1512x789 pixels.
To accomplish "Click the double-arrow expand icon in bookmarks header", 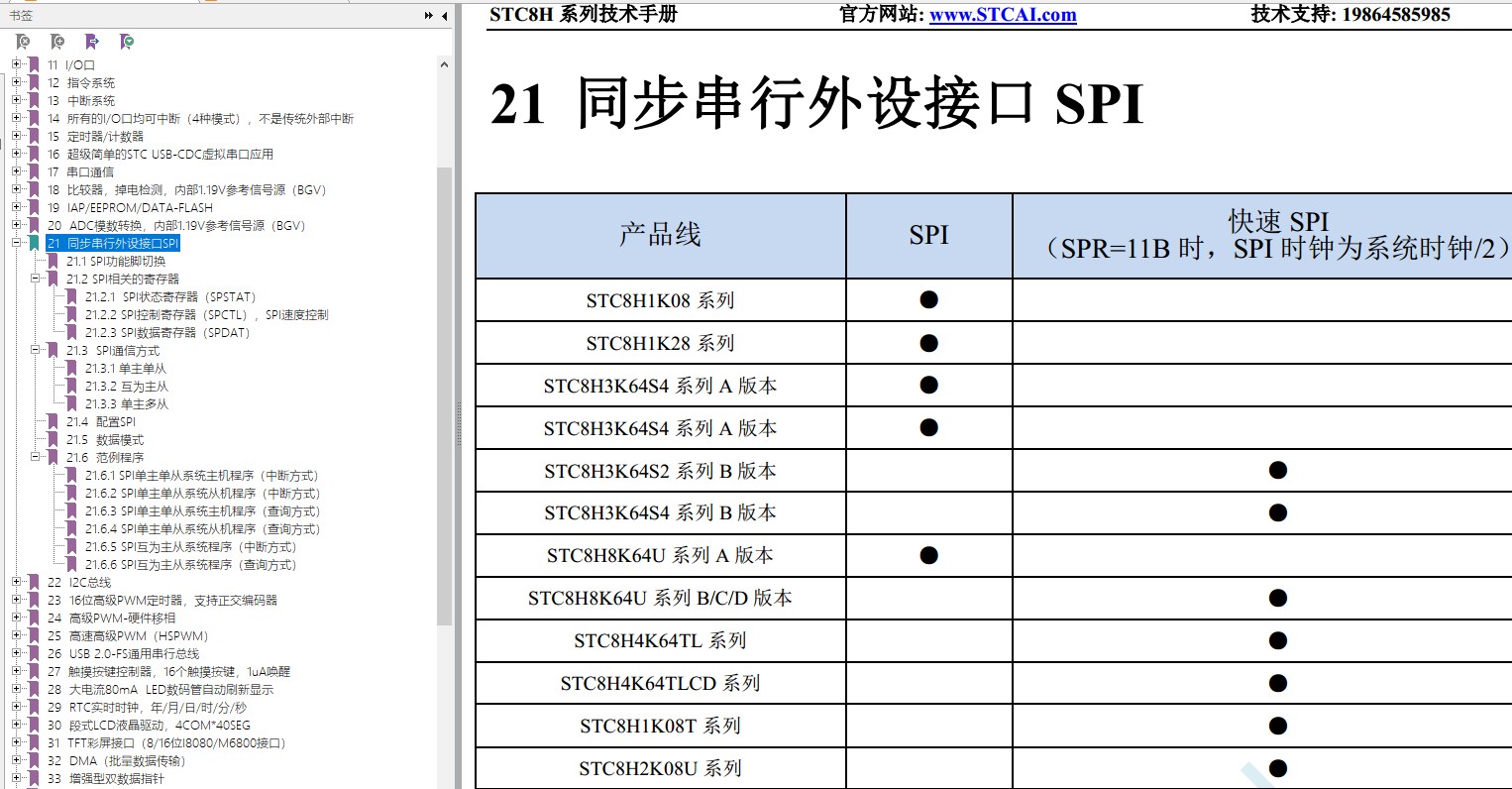I will click(429, 16).
